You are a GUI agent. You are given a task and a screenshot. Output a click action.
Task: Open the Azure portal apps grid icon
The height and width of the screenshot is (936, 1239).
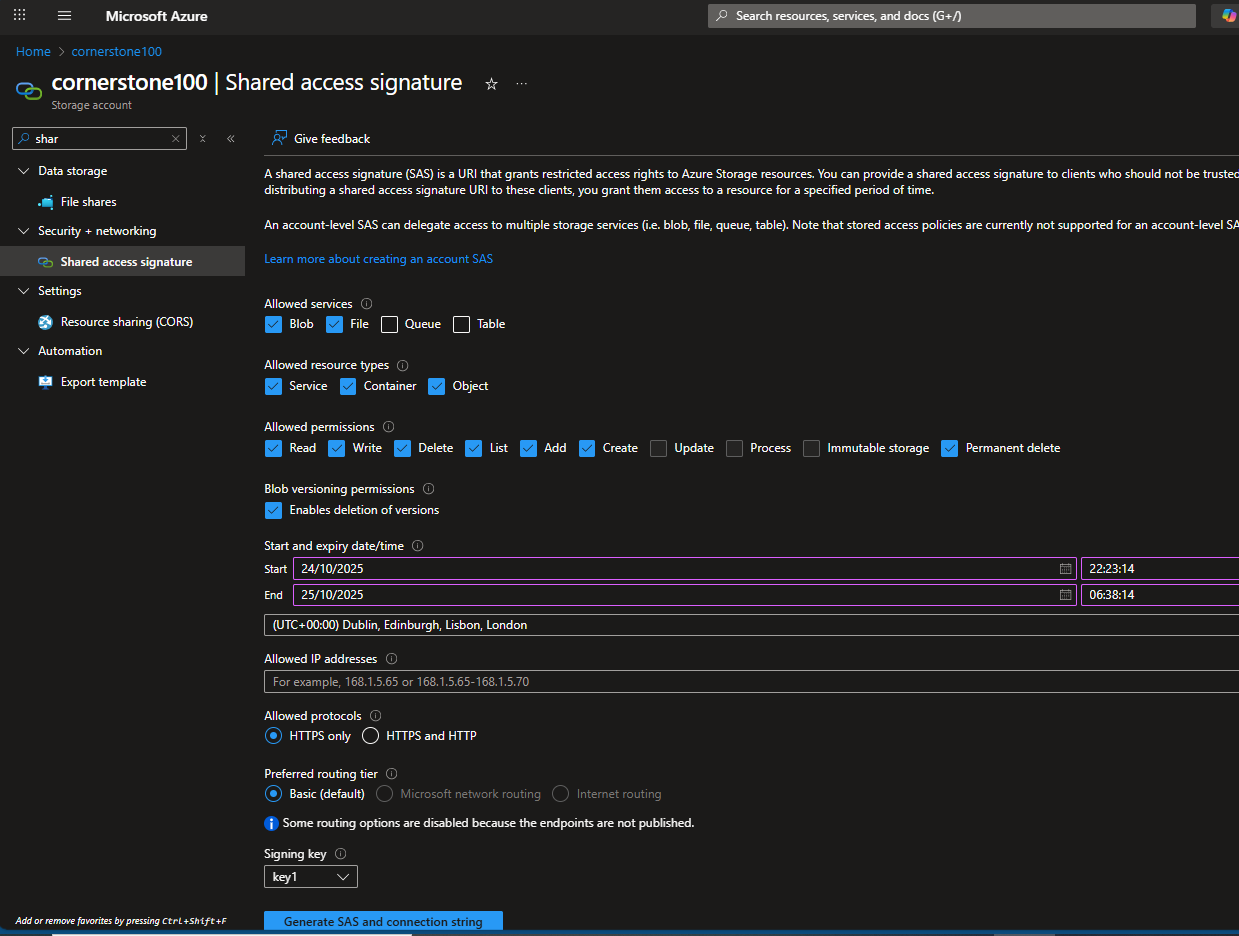tap(20, 16)
